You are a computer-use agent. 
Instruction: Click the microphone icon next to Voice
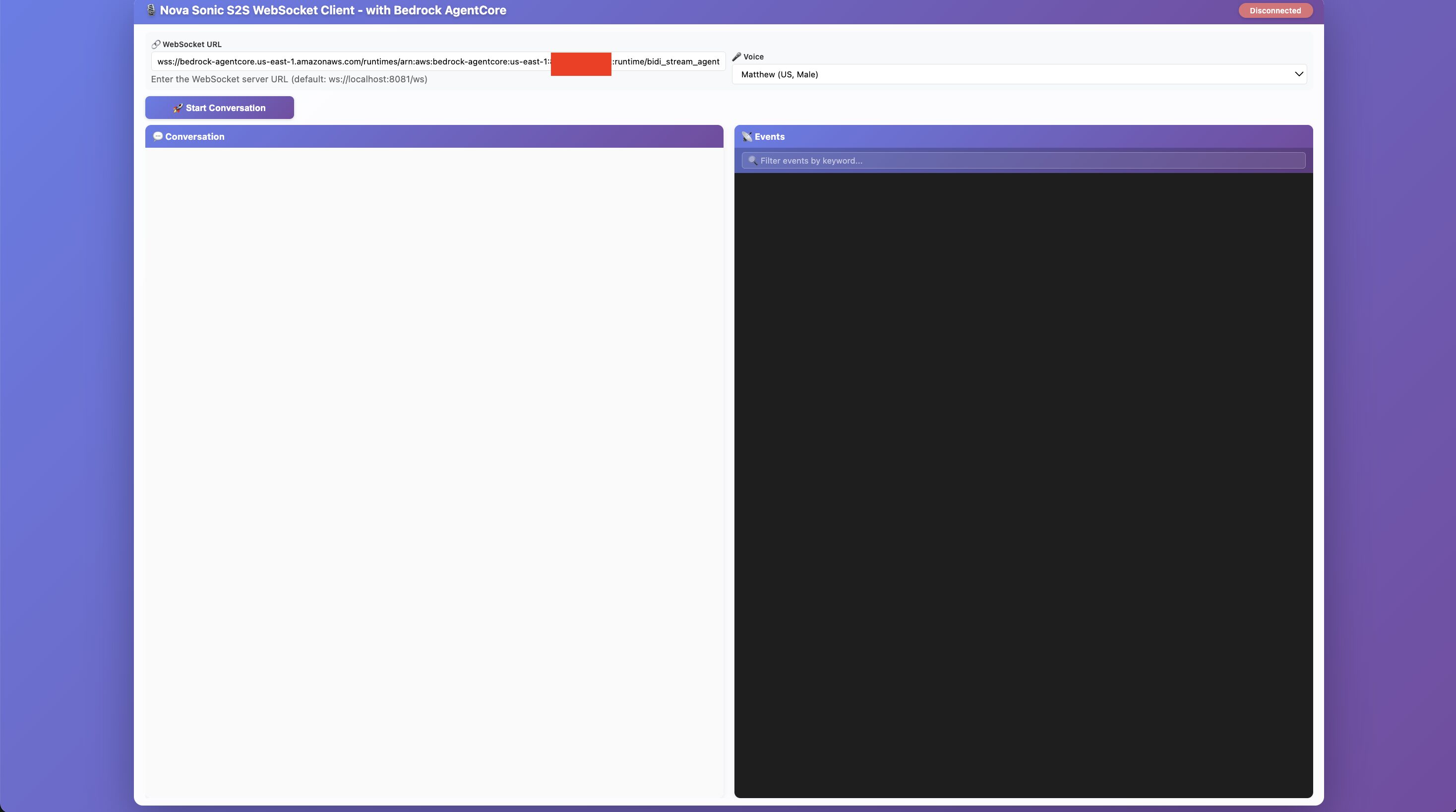click(736, 57)
